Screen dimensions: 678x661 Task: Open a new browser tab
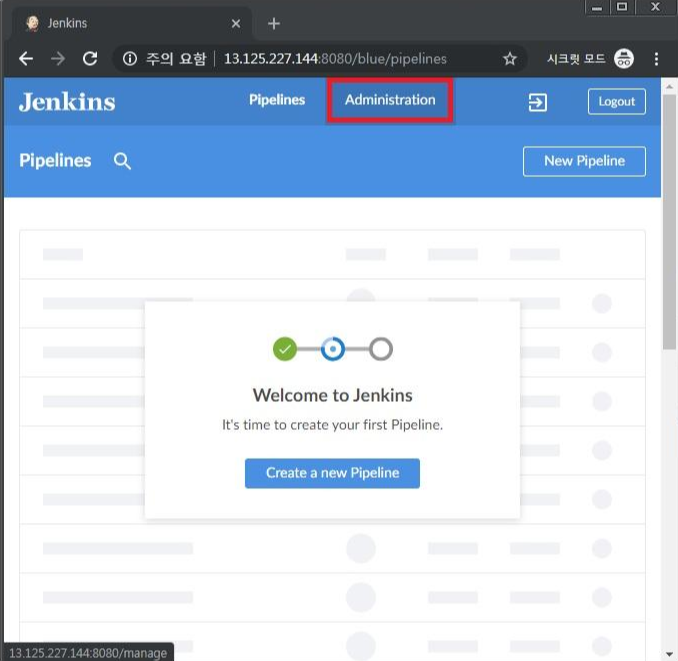[274, 23]
